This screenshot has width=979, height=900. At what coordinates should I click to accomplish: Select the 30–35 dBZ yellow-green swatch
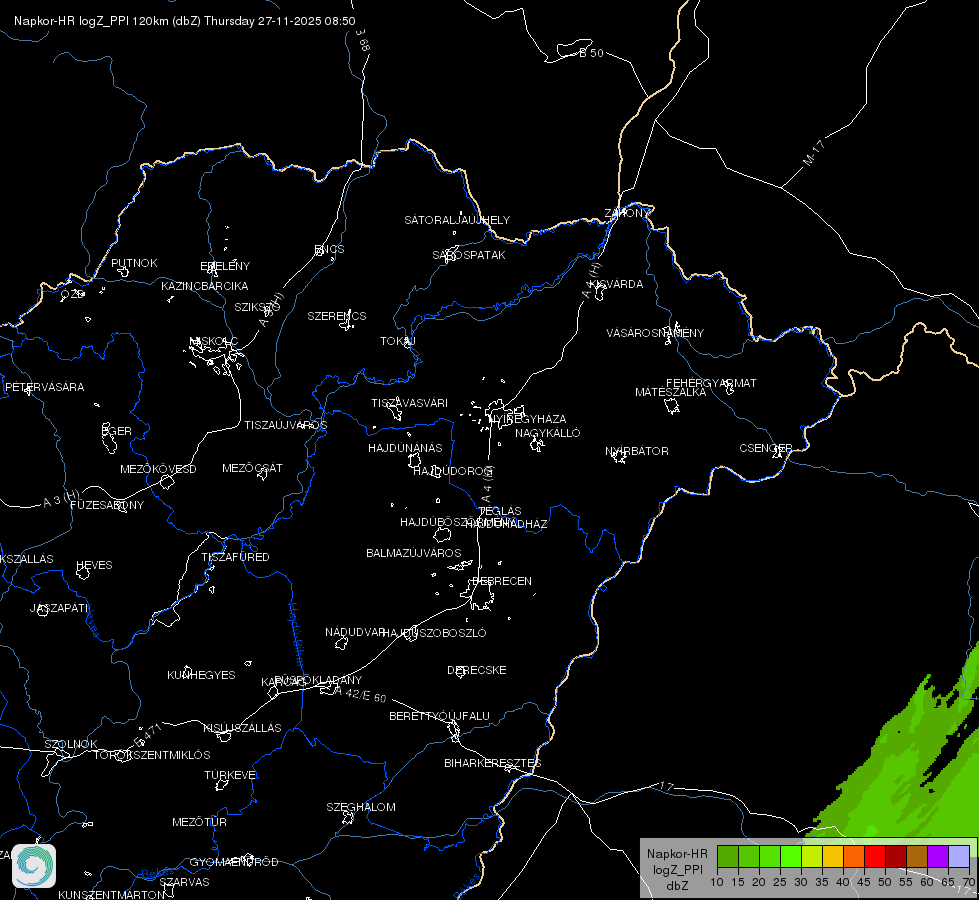[812, 857]
